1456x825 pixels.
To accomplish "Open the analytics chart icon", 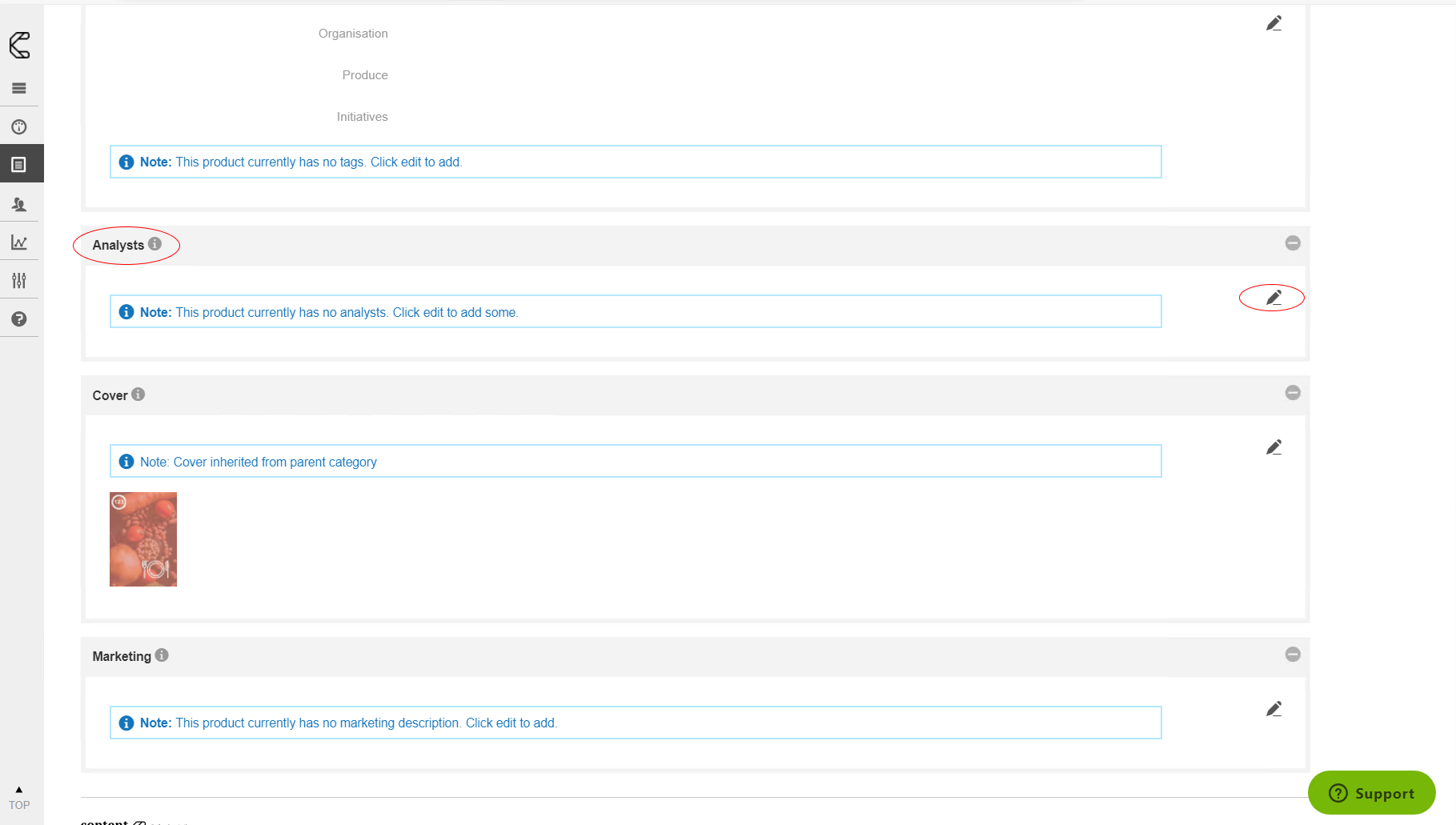I will click(x=19, y=242).
